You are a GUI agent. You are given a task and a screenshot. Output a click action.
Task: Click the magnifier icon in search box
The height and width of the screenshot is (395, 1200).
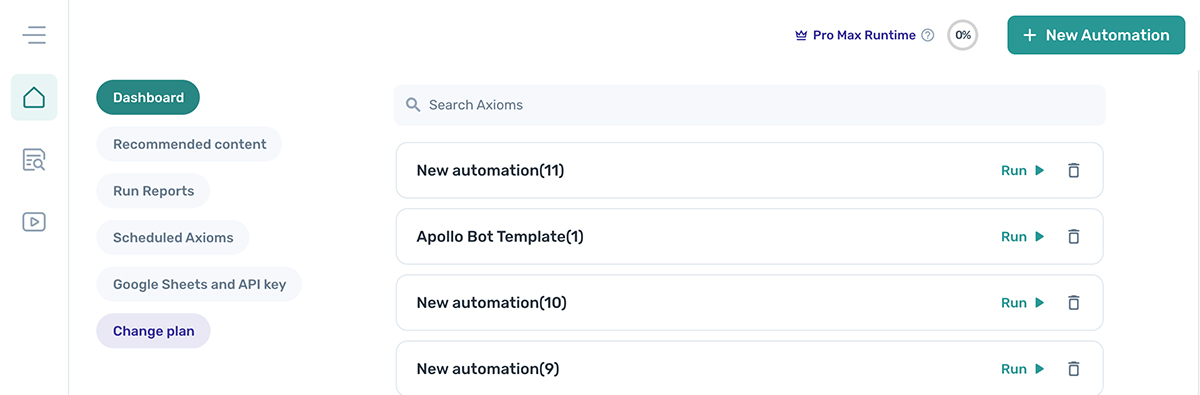(x=413, y=105)
